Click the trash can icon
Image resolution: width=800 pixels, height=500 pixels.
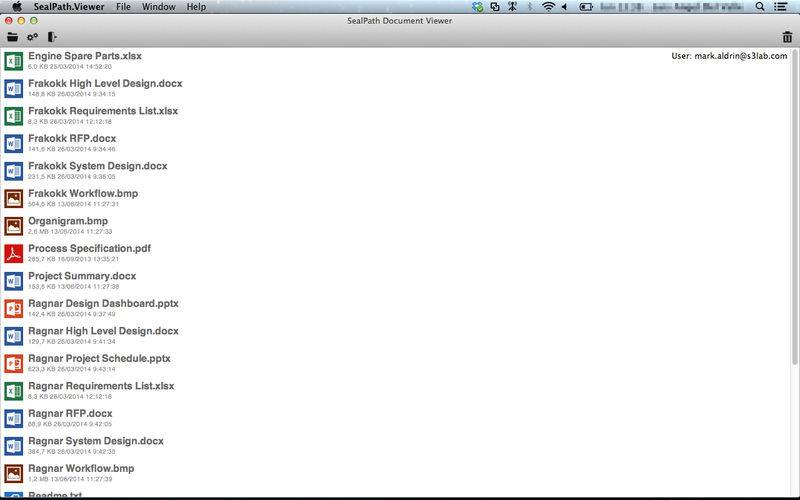(x=787, y=37)
